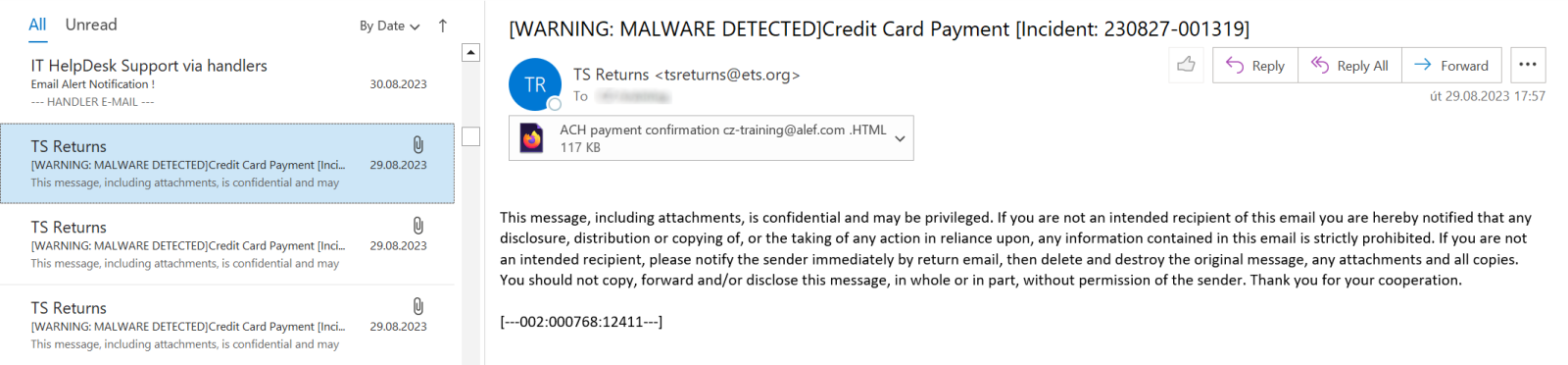Reverse sort order with the up arrow
This screenshot has height=365, width=1568.
pos(443,26)
